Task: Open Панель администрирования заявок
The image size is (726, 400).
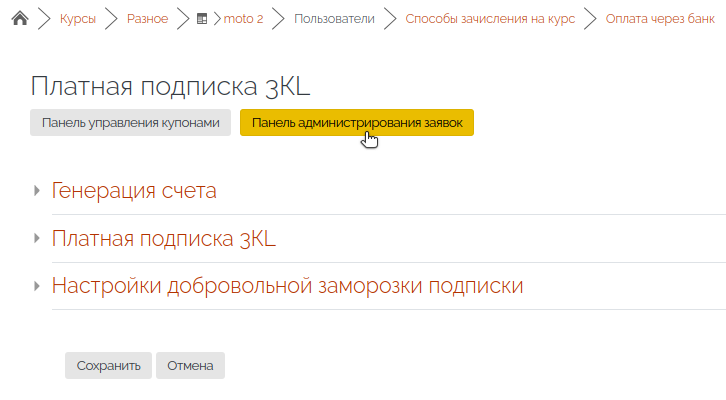Action: 357,123
